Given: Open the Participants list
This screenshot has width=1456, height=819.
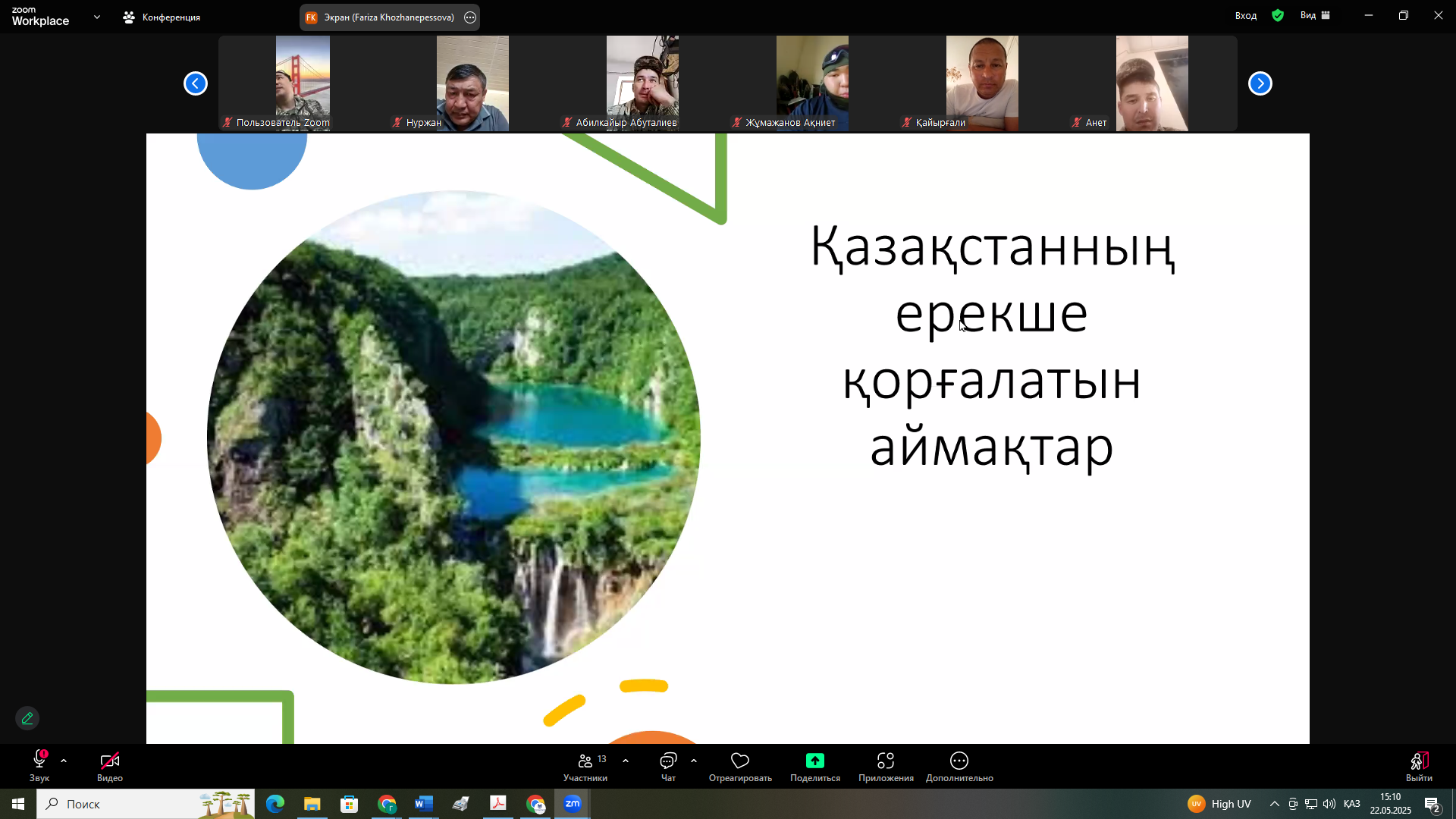Looking at the screenshot, I should coord(585,761).
